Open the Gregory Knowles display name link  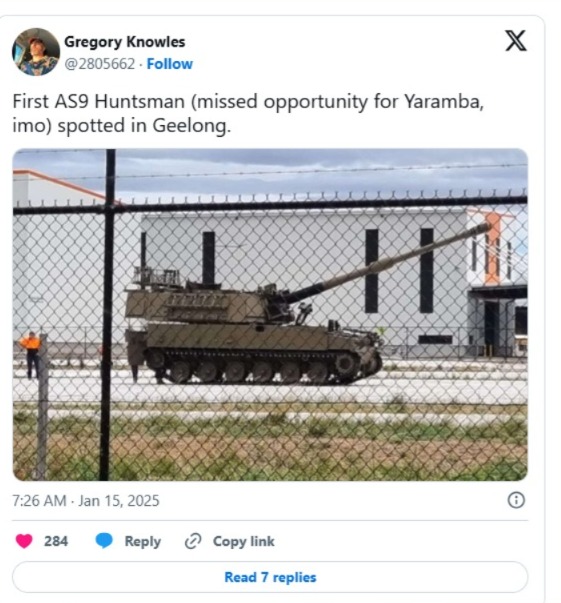pyautogui.click(x=125, y=42)
